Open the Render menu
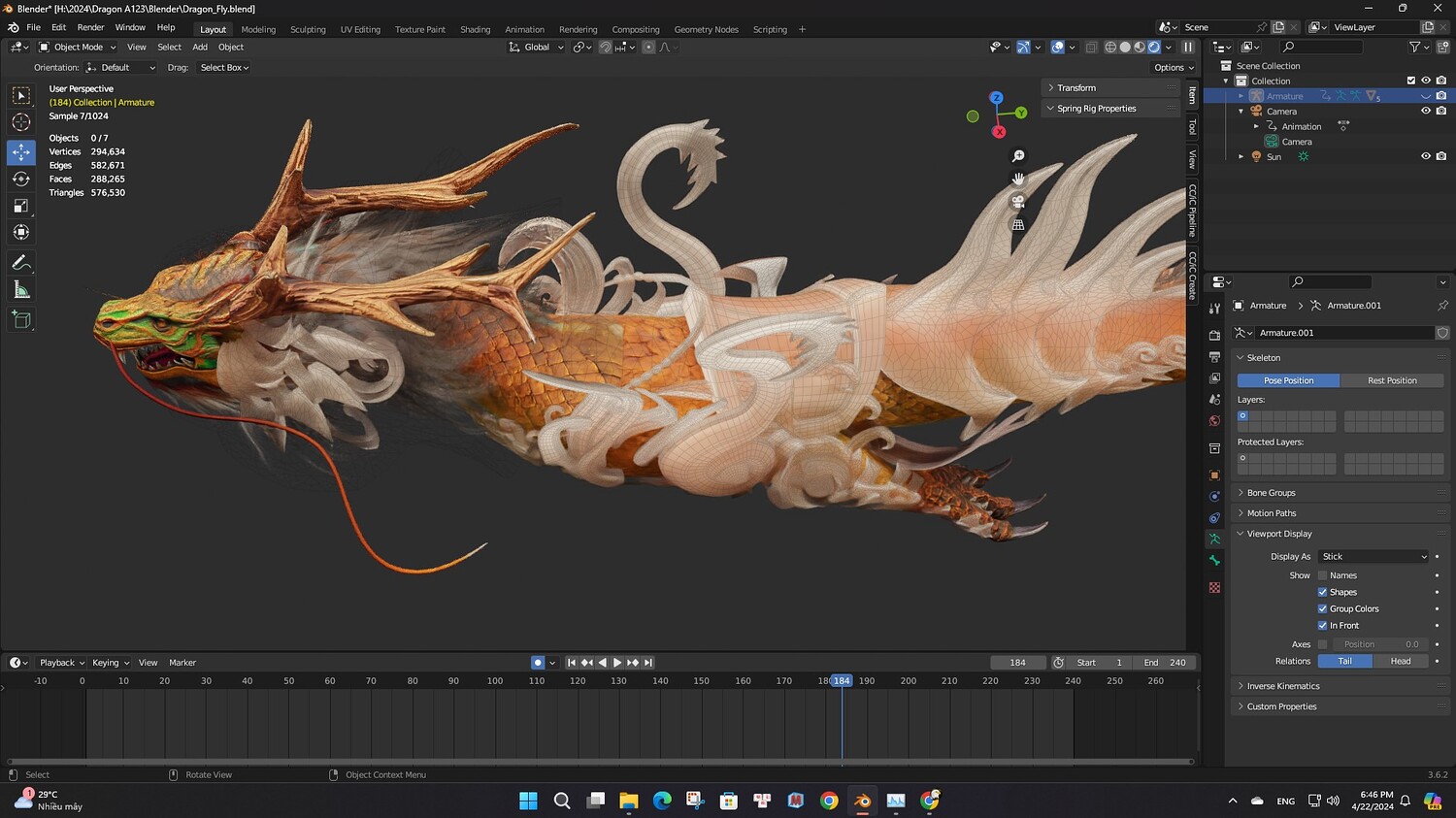Viewport: 1456px width, 818px height. tap(90, 27)
